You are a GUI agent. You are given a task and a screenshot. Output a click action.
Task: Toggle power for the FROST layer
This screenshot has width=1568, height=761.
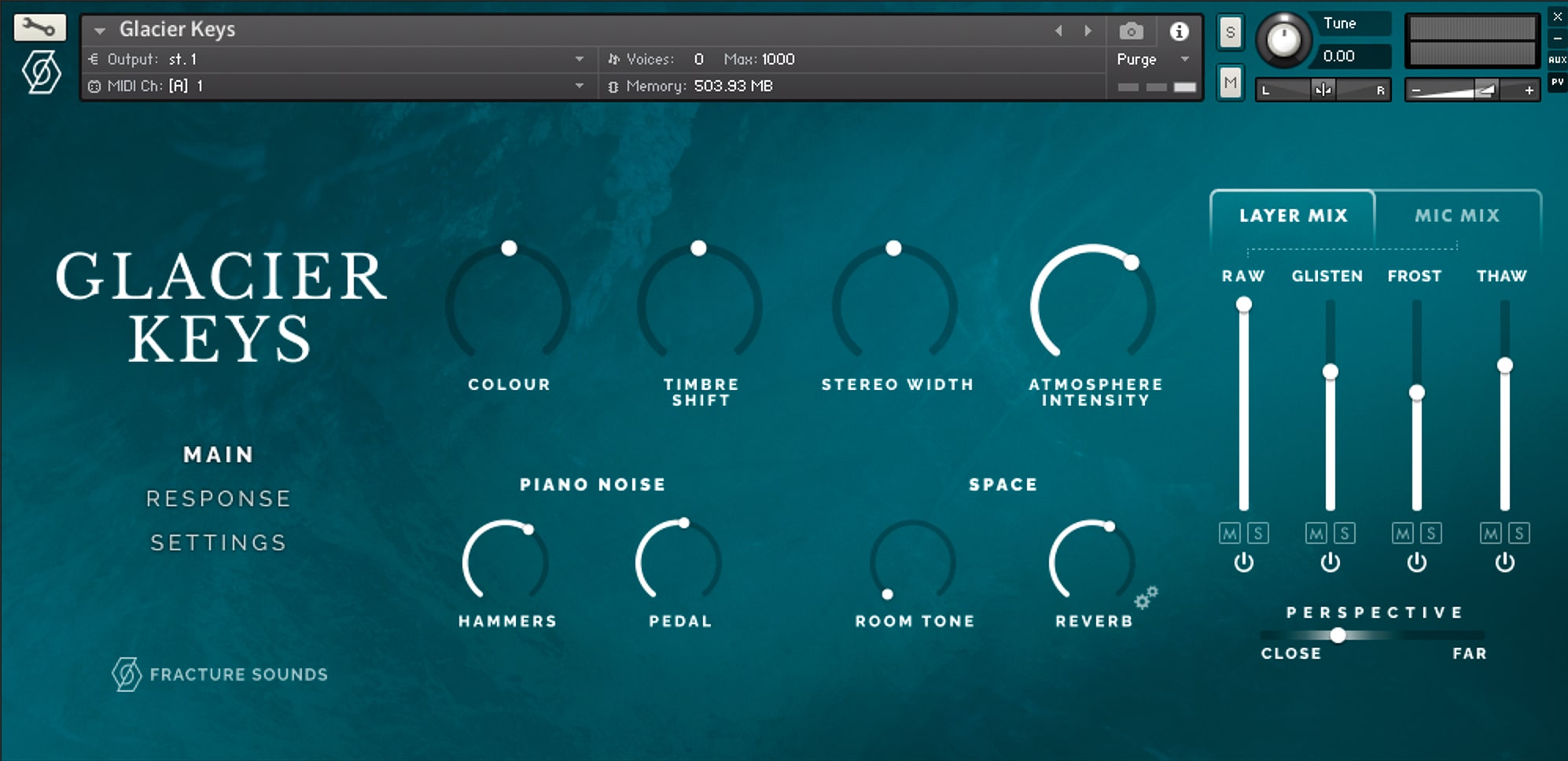coord(1416,562)
